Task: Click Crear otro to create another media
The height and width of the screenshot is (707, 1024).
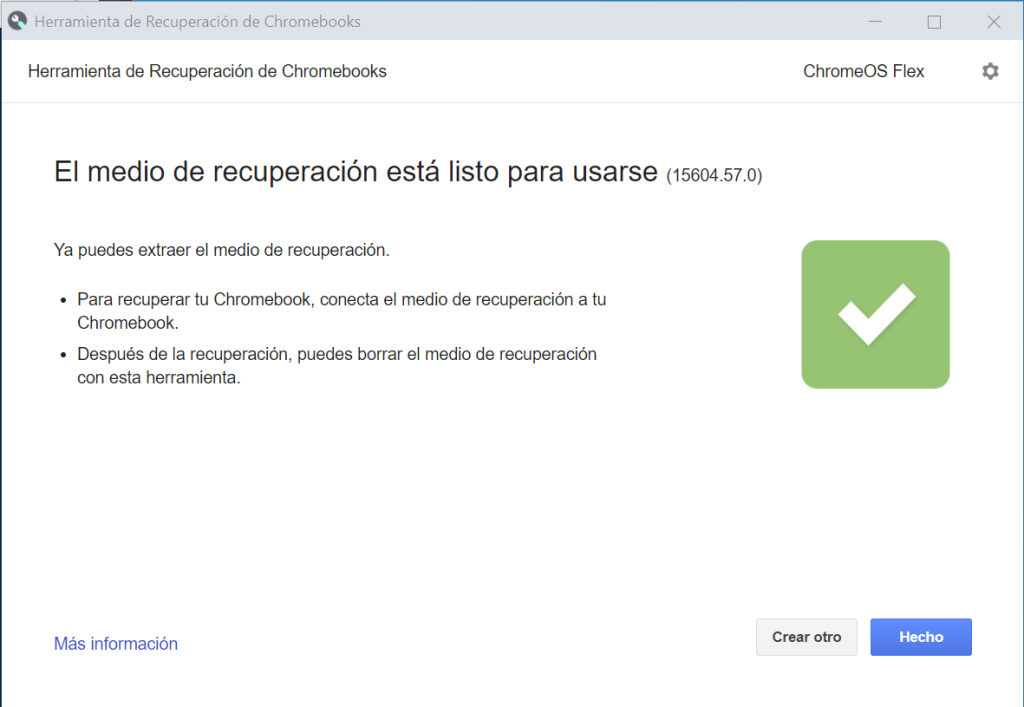Action: pyautogui.click(x=806, y=637)
